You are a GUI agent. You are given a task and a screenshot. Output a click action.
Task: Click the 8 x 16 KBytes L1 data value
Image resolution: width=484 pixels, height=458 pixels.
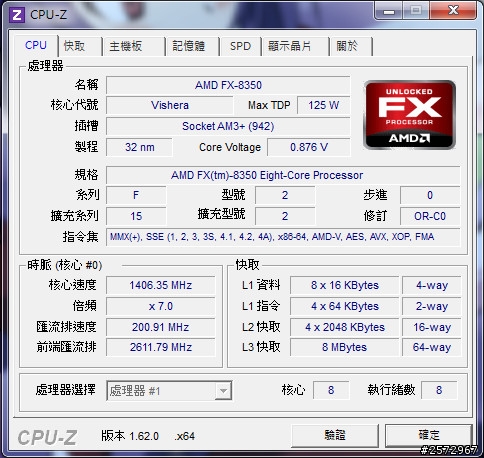pyautogui.click(x=345, y=285)
